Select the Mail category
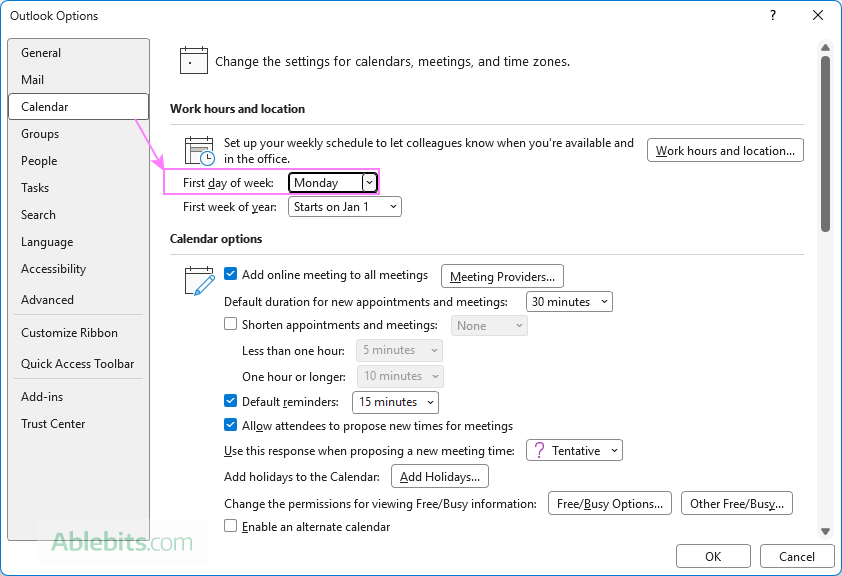Image resolution: width=842 pixels, height=576 pixels. [78, 79]
